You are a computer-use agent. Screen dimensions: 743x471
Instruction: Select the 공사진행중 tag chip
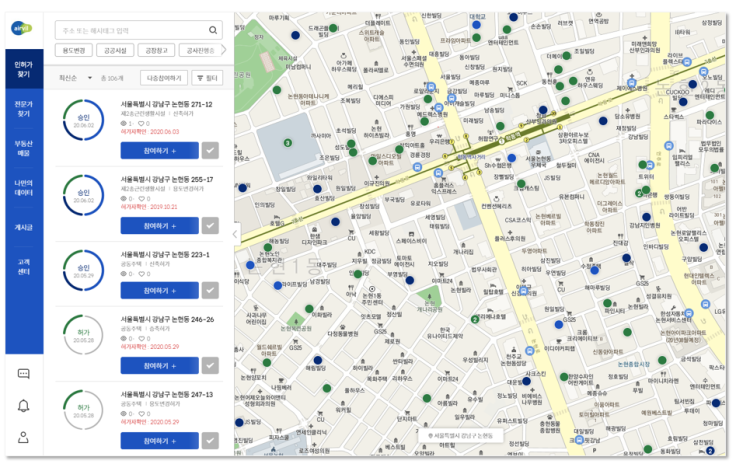(199, 50)
